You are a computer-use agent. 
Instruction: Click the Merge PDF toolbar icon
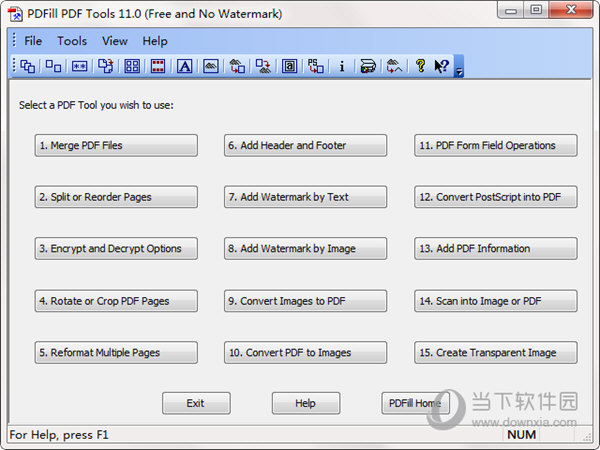click(x=27, y=66)
